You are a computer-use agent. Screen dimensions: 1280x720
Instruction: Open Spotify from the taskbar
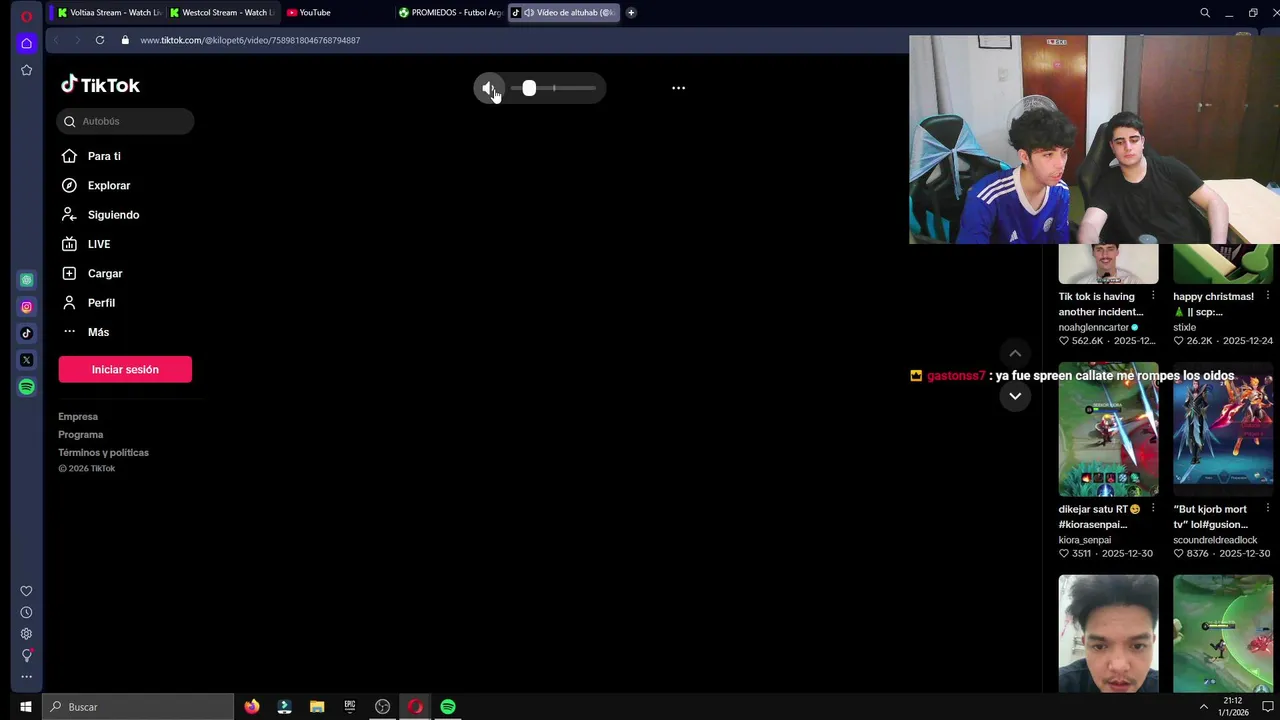[x=448, y=707]
